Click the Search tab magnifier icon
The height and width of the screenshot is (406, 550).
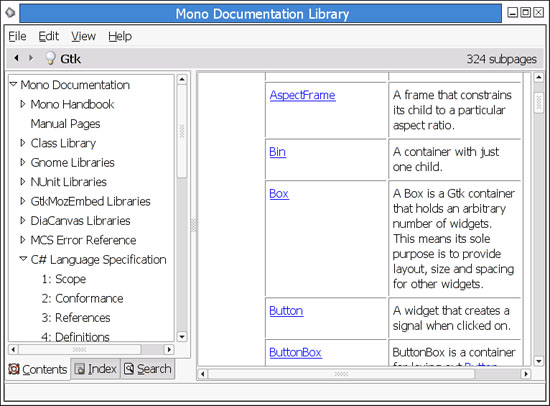[x=129, y=369]
